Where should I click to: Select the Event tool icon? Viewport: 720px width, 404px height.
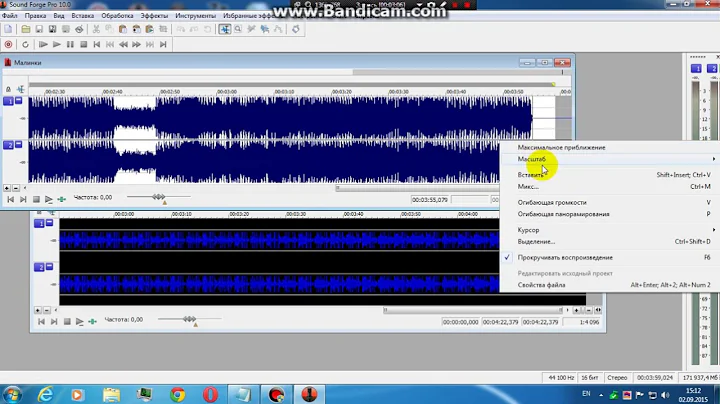(x=264, y=29)
